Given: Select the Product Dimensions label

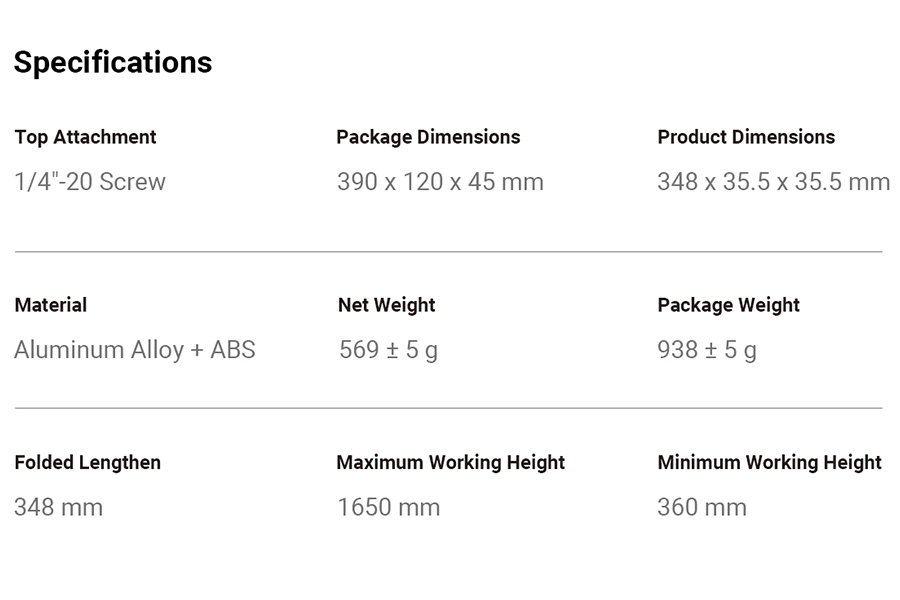Looking at the screenshot, I should tap(746, 137).
